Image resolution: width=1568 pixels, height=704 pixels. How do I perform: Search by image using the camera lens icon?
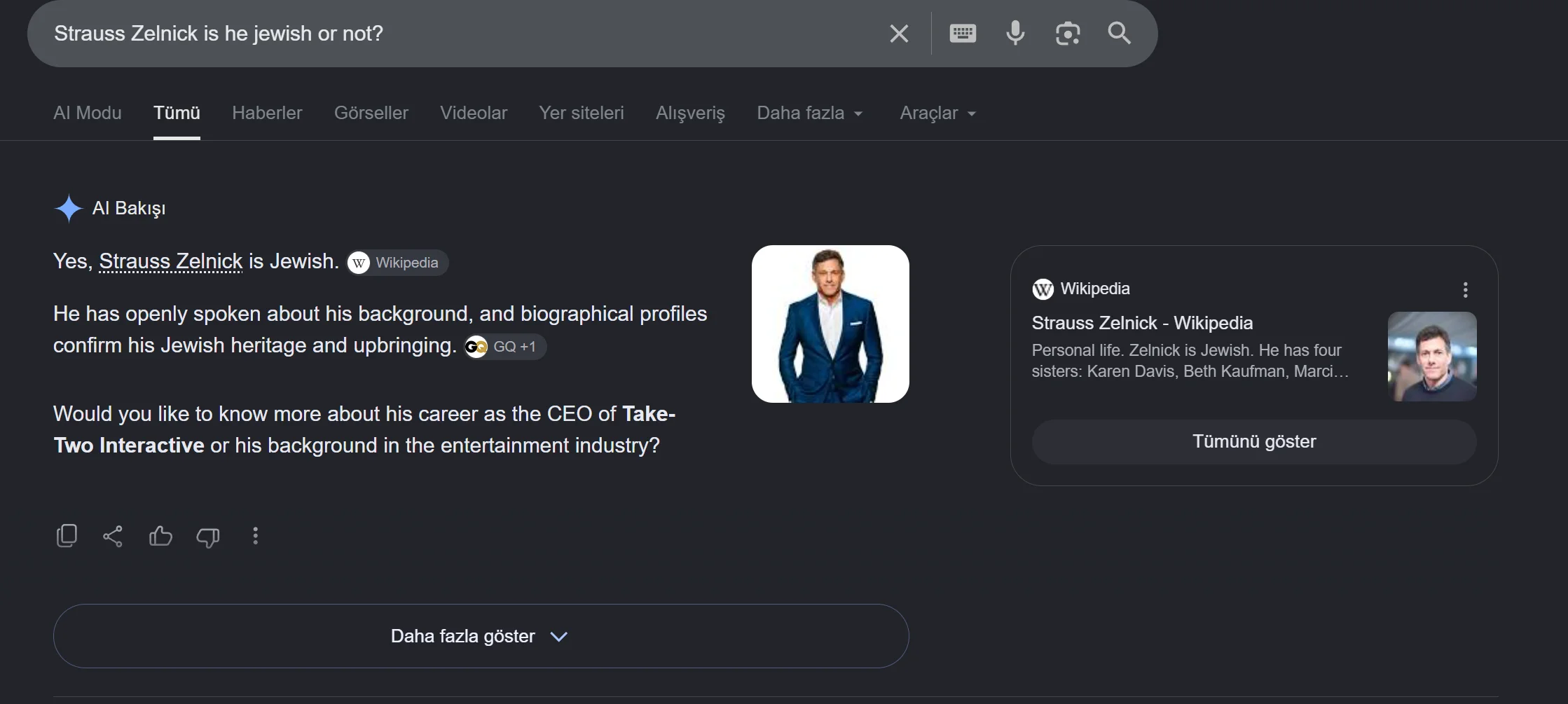(1068, 33)
